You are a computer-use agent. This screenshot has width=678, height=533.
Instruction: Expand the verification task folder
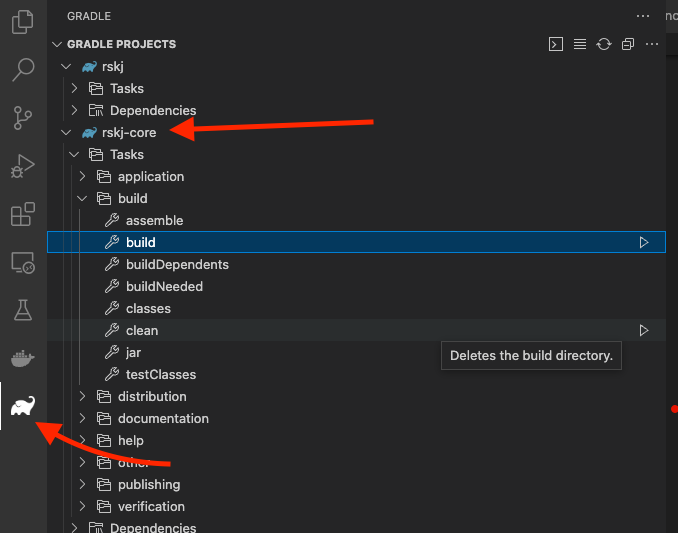83,506
